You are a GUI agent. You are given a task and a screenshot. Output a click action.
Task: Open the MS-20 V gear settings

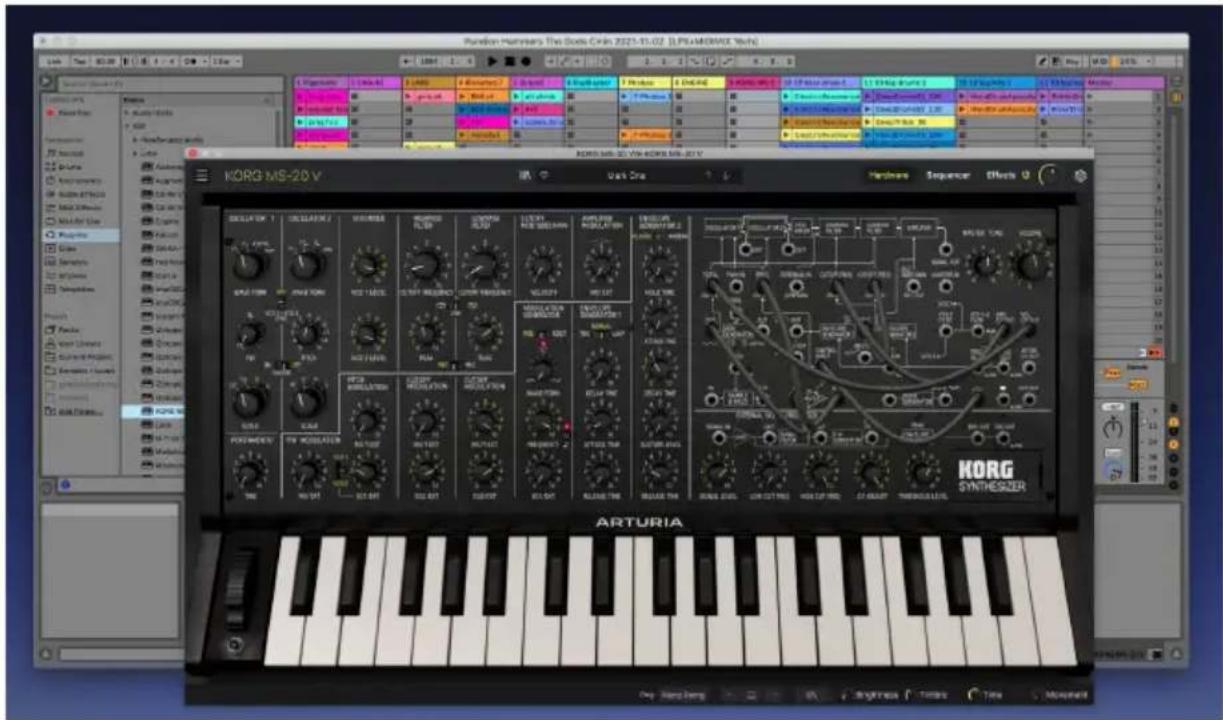coord(1079,175)
